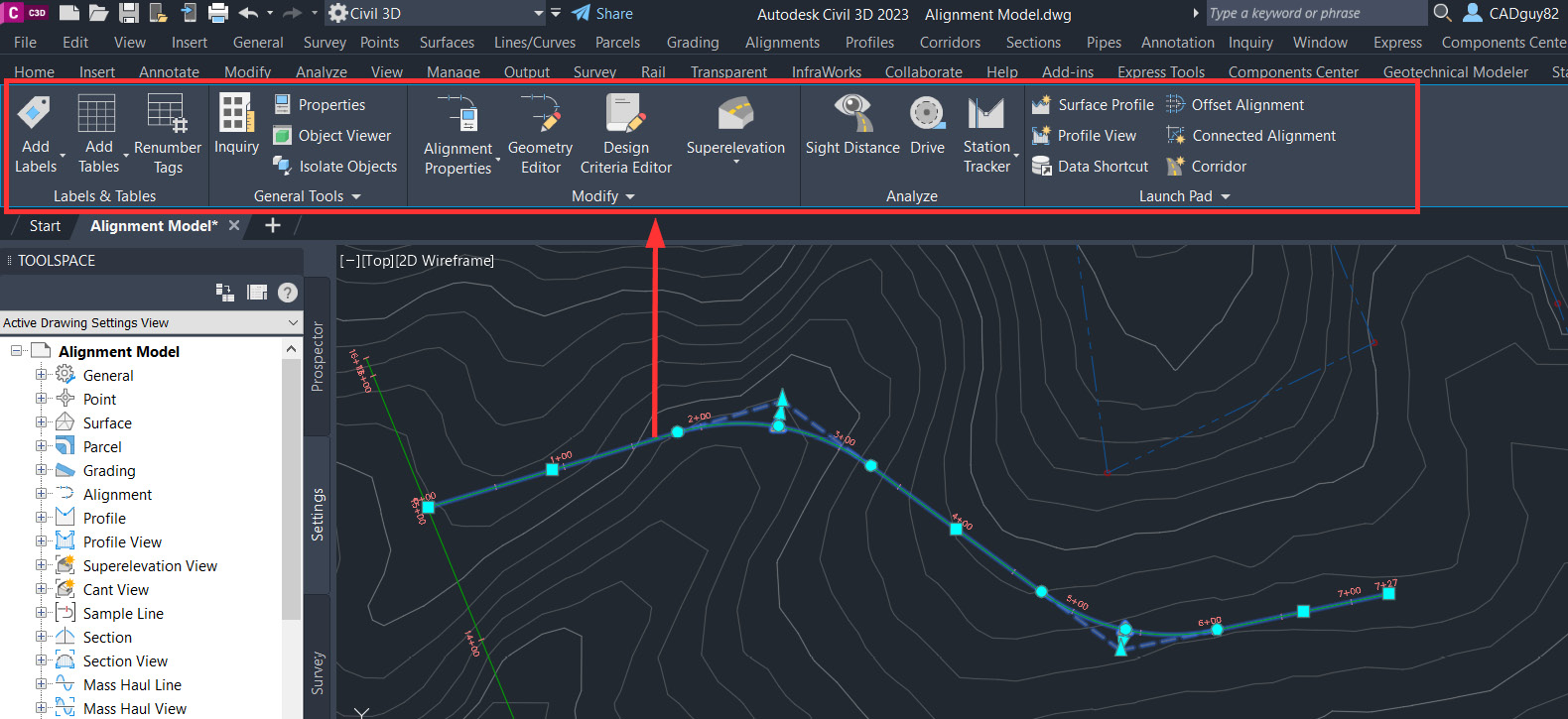The image size is (1568, 719).
Task: Expand the Alignment tree node
Action: [x=41, y=494]
